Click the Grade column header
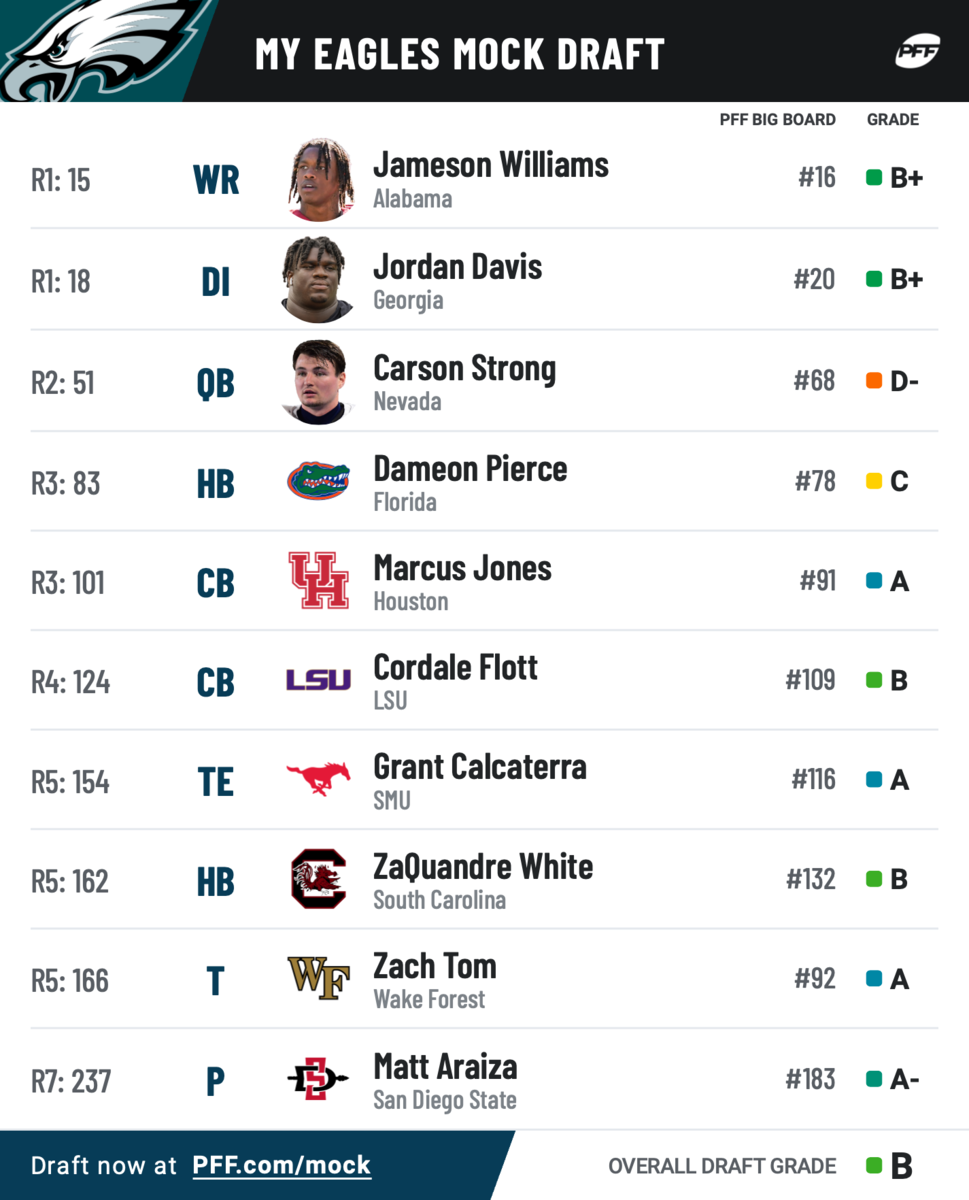 (892, 119)
